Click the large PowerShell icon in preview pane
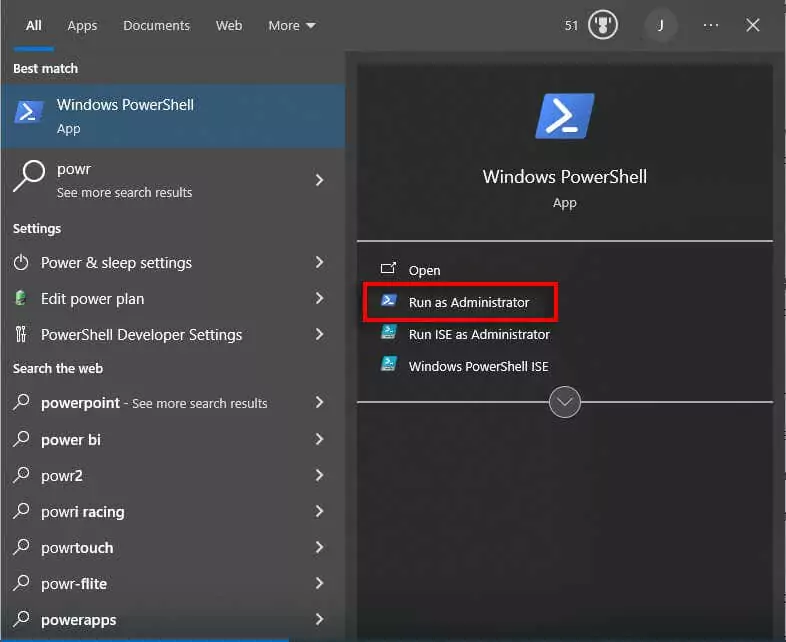 (564, 116)
